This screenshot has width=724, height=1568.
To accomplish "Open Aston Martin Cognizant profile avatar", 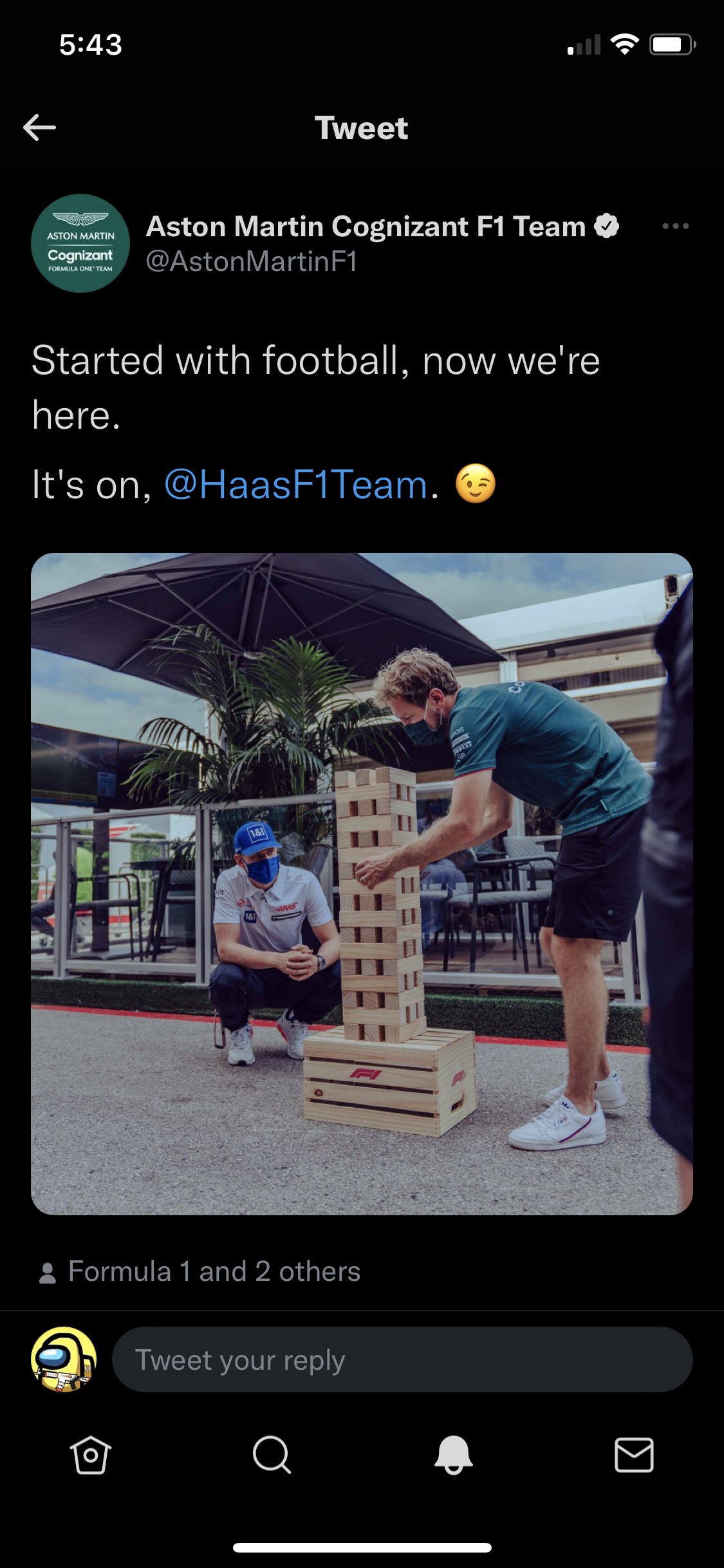I will click(80, 243).
